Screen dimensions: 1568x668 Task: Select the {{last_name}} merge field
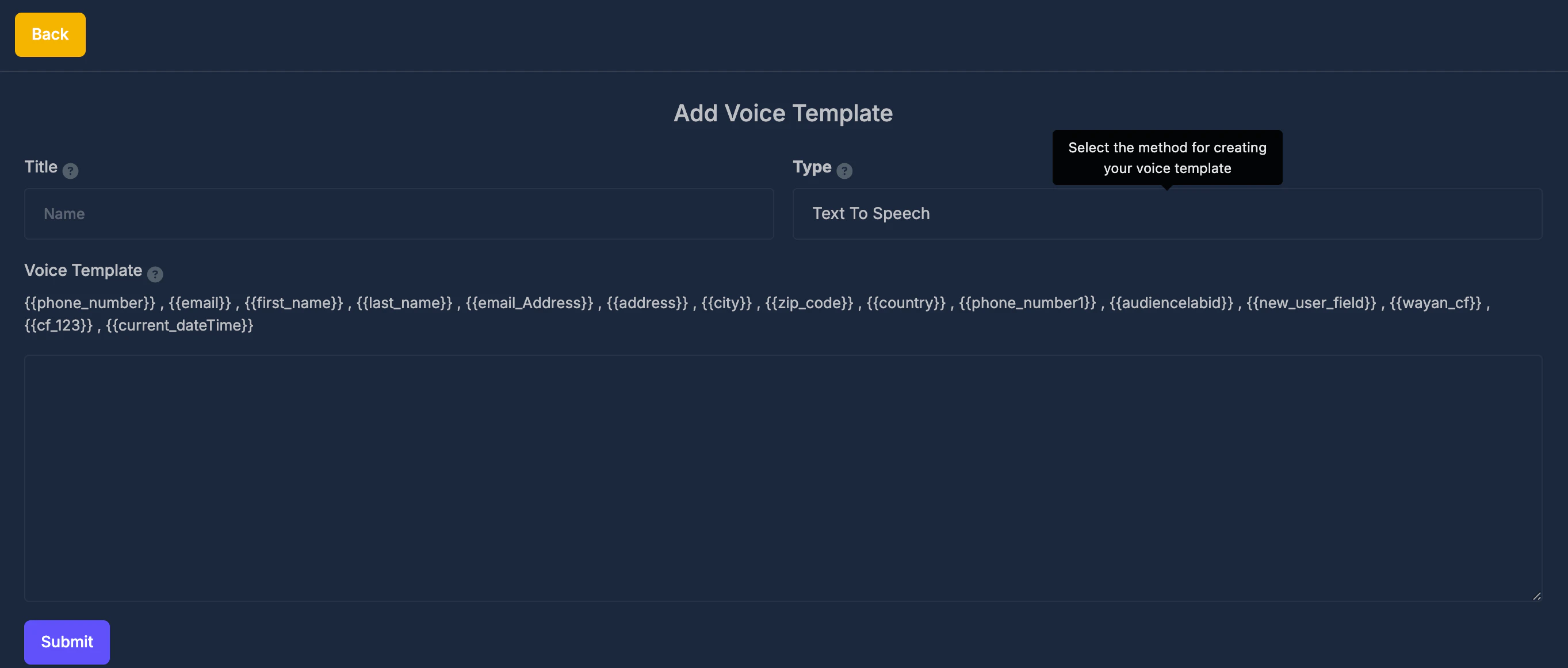coord(404,302)
